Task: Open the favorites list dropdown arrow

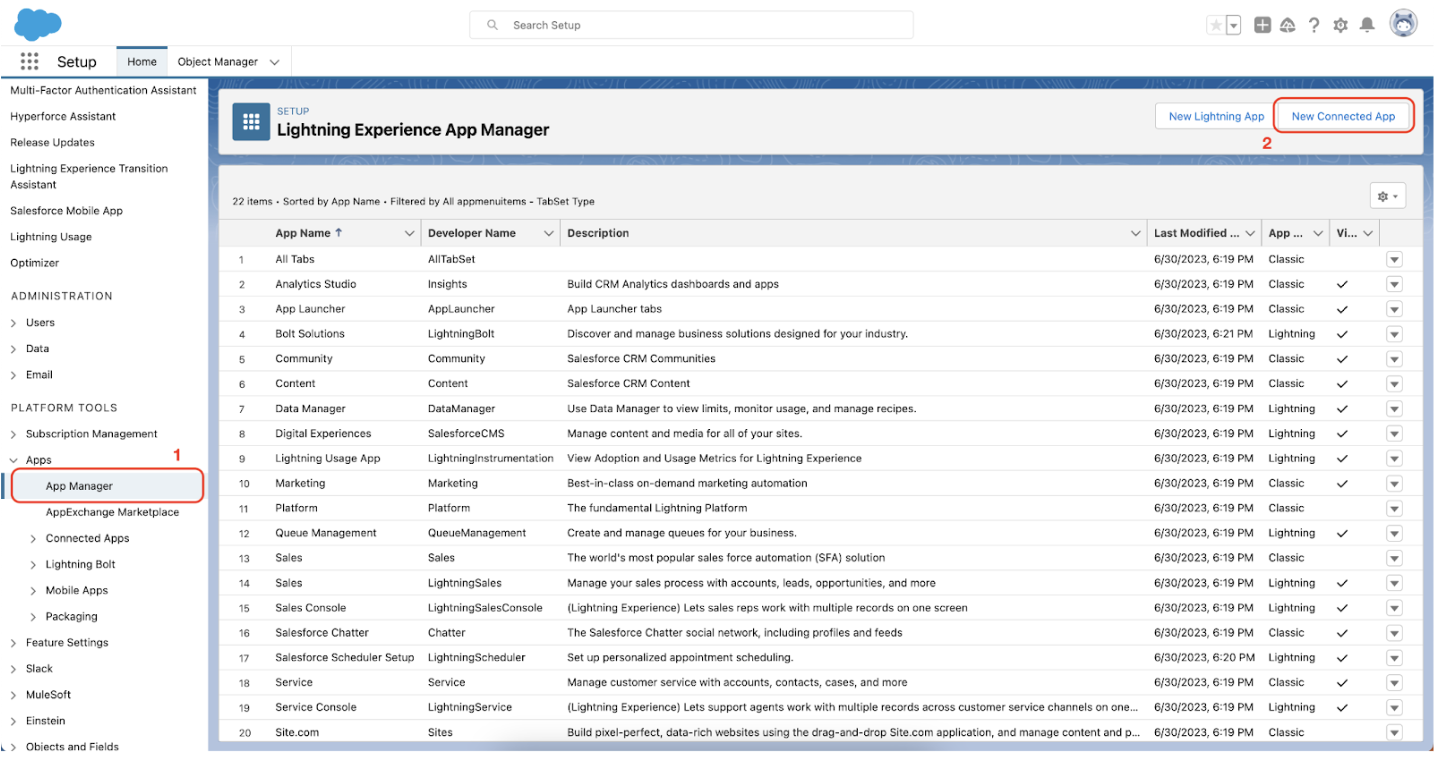Action: coord(1234,25)
